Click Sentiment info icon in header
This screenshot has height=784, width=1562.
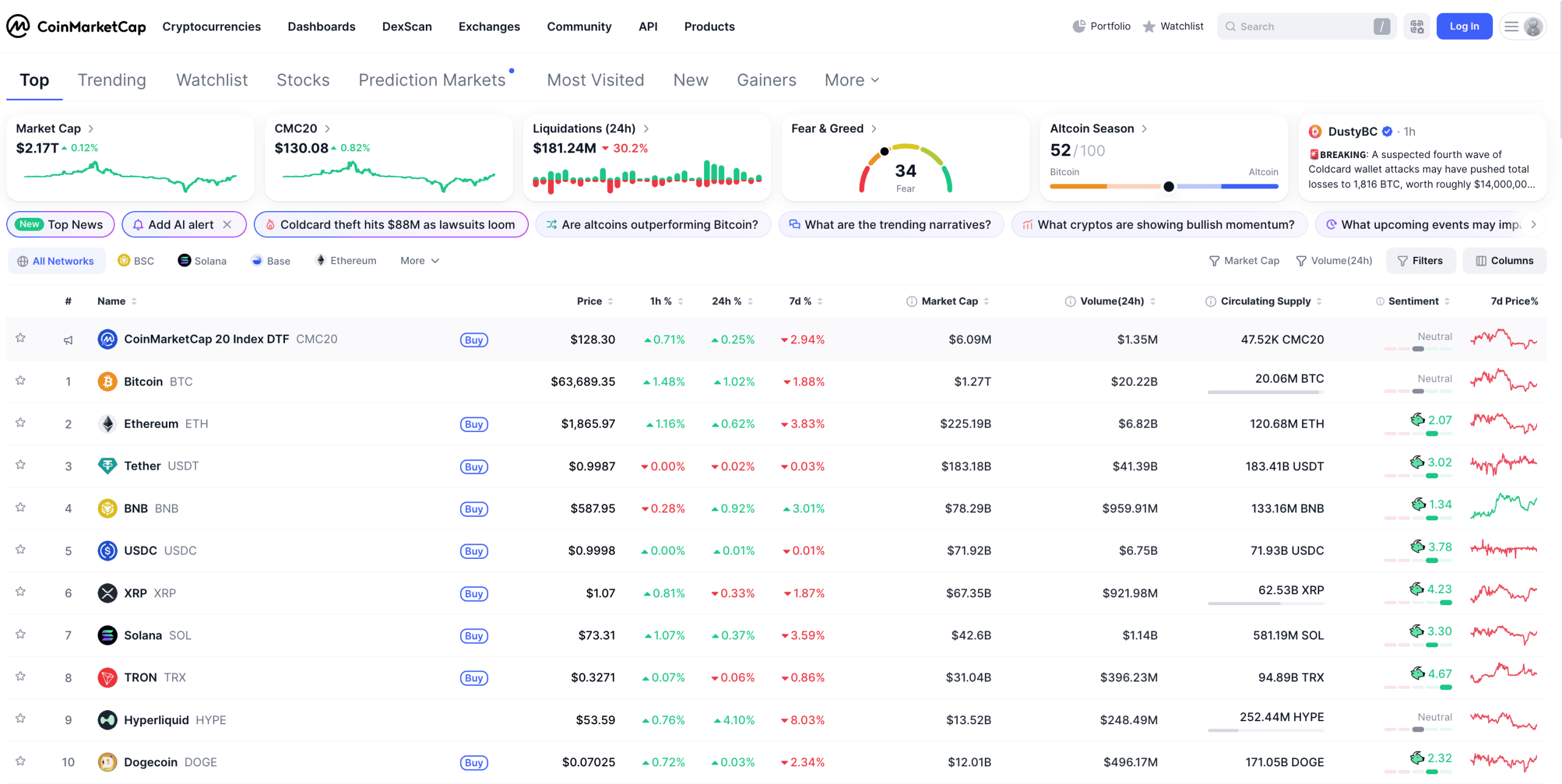tap(1380, 301)
